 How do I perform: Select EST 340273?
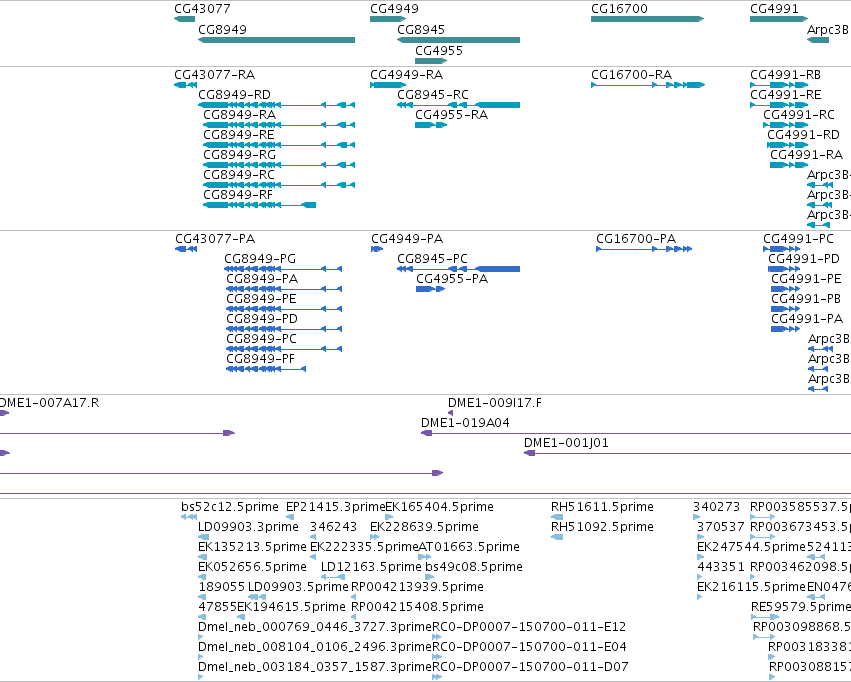696,517
